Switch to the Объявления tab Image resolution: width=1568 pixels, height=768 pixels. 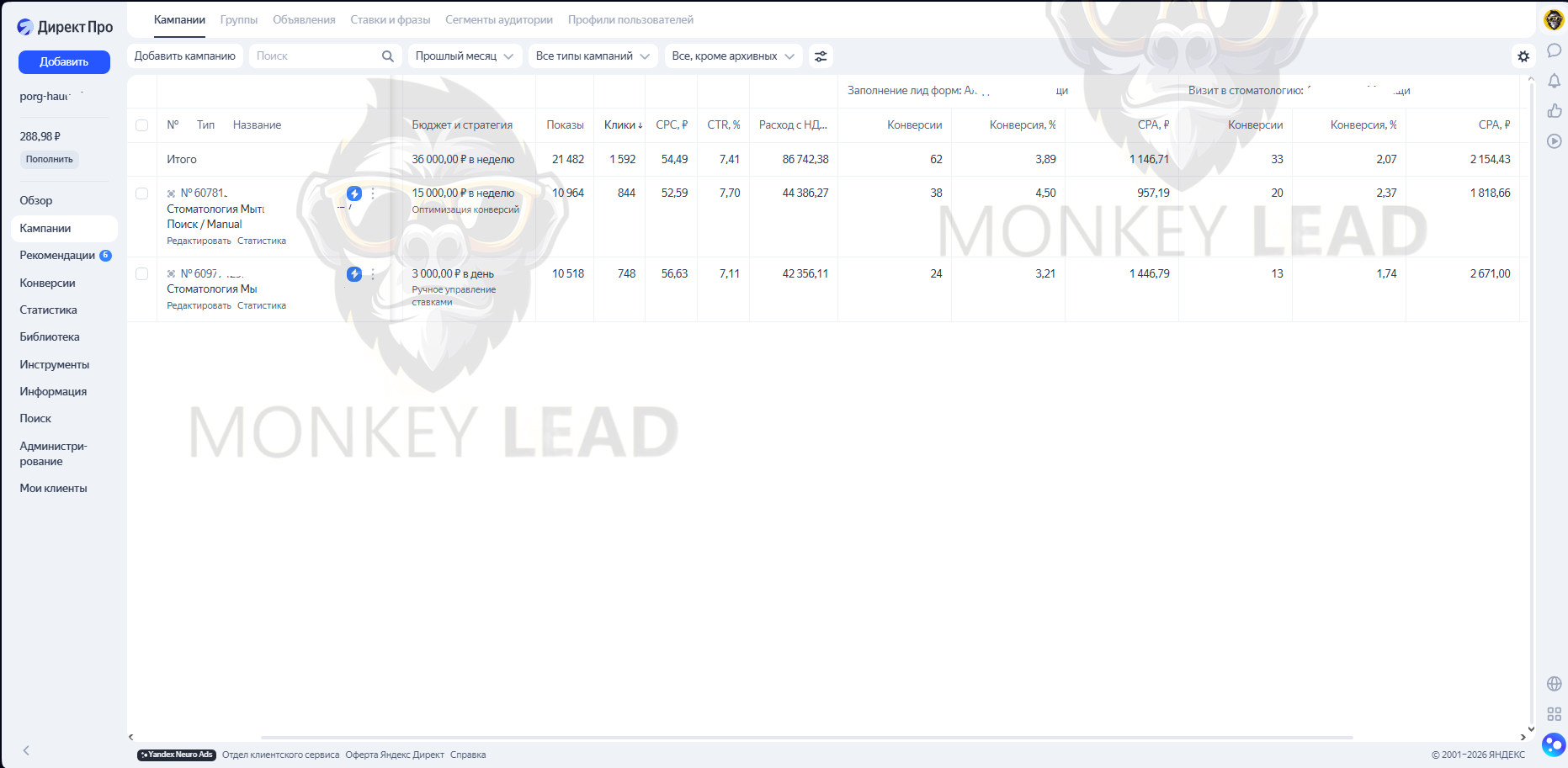tap(304, 19)
